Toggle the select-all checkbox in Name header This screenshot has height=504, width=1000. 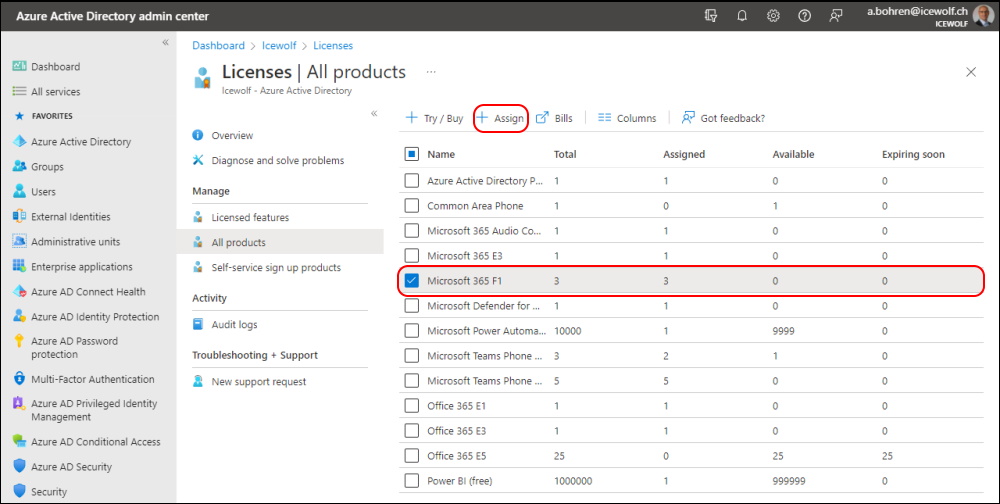click(x=411, y=154)
